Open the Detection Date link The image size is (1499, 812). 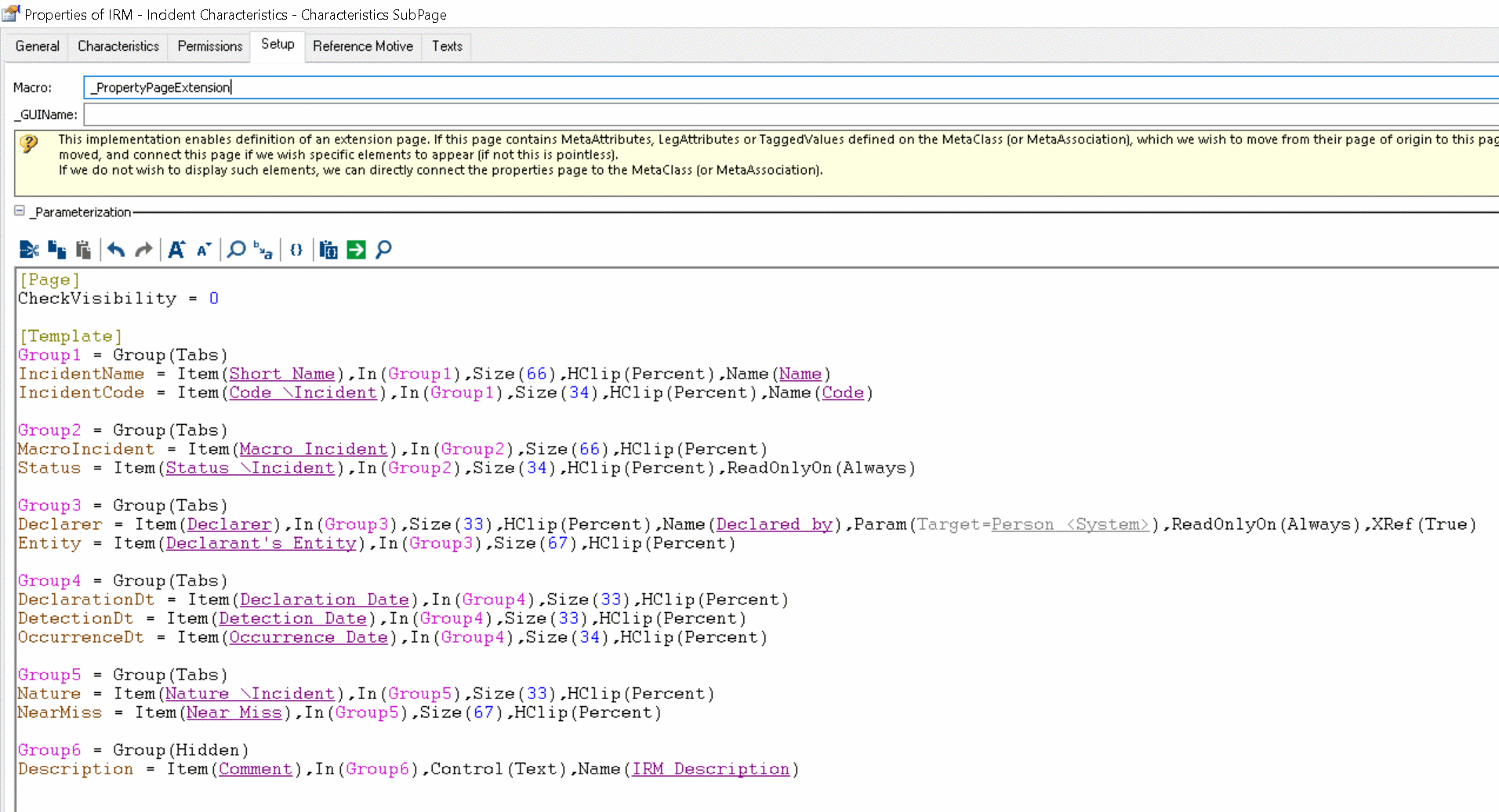click(x=293, y=618)
